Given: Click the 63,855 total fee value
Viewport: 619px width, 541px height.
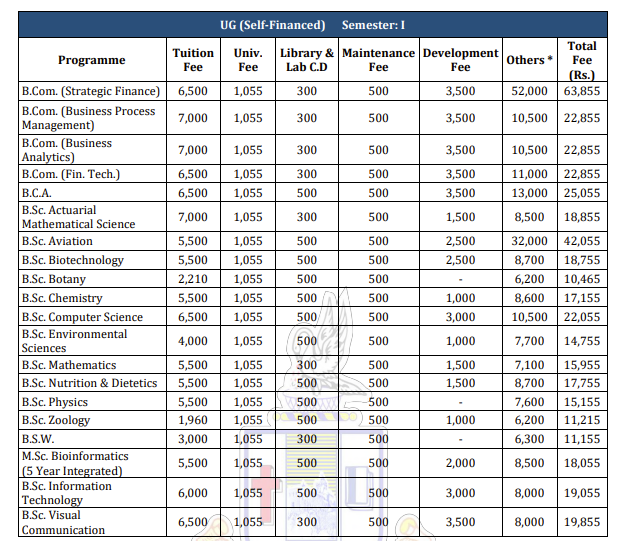Looking at the screenshot, I should point(582,91).
